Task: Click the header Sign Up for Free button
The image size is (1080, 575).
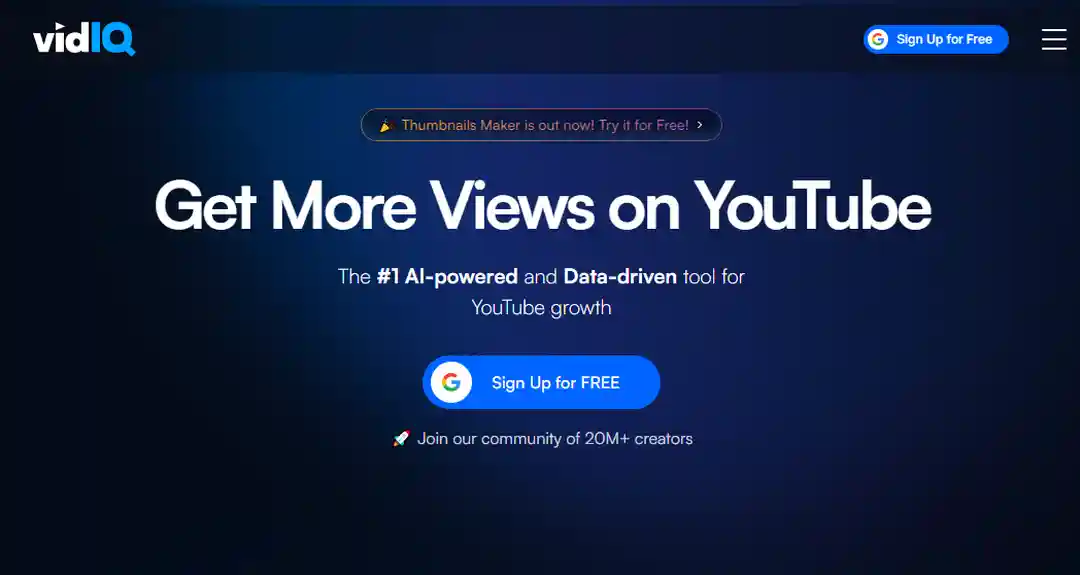Action: (936, 39)
